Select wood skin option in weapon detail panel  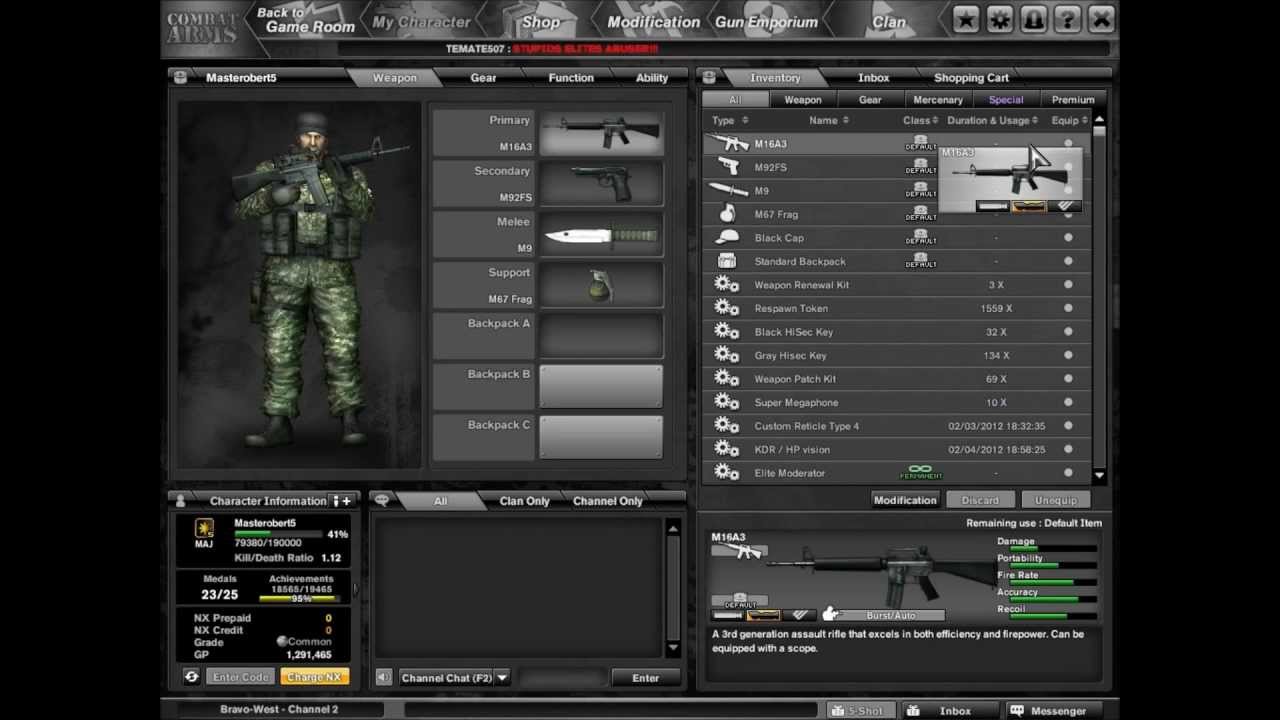point(764,615)
